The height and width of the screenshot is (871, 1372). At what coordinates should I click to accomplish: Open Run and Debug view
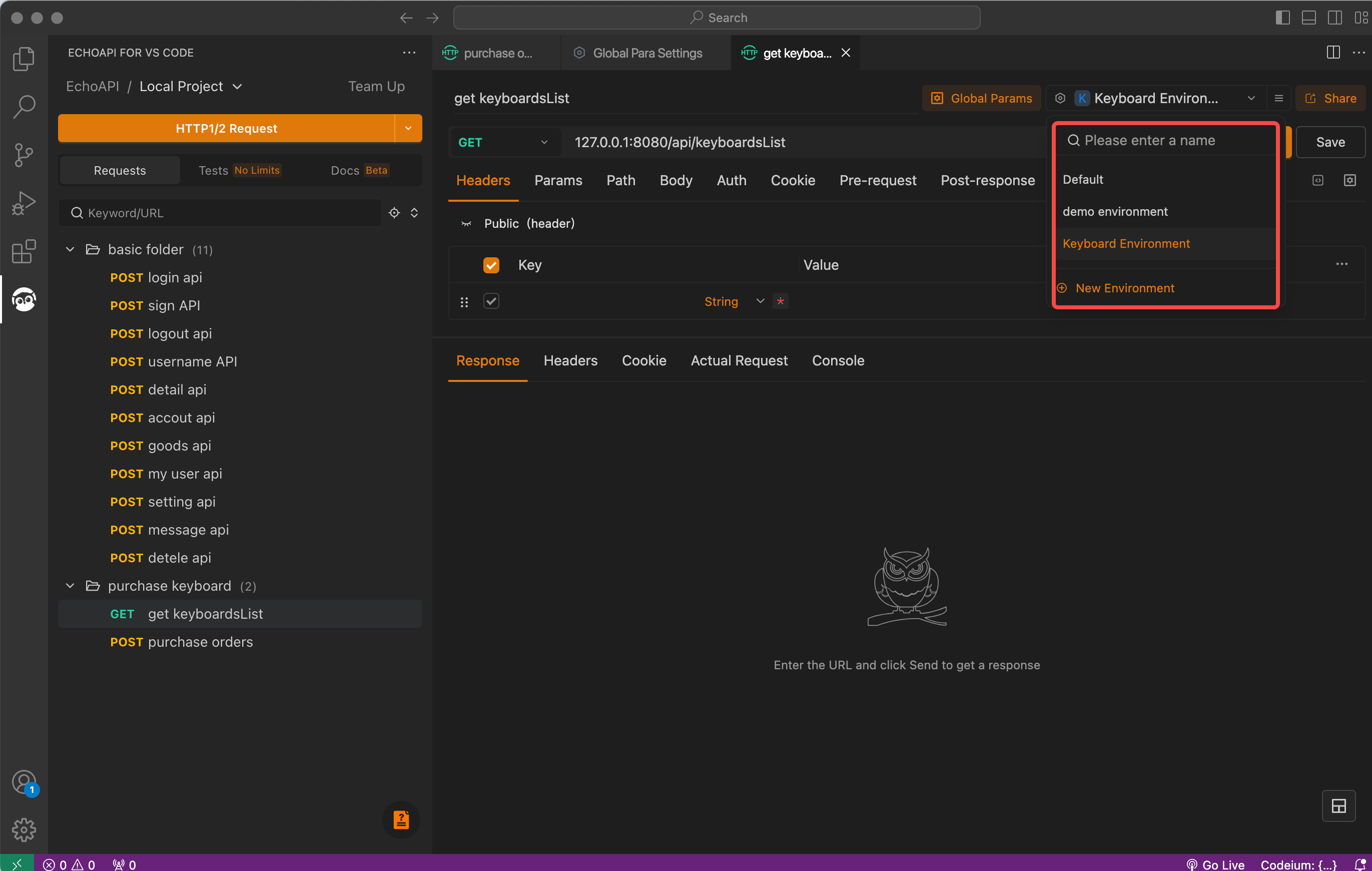pos(24,203)
